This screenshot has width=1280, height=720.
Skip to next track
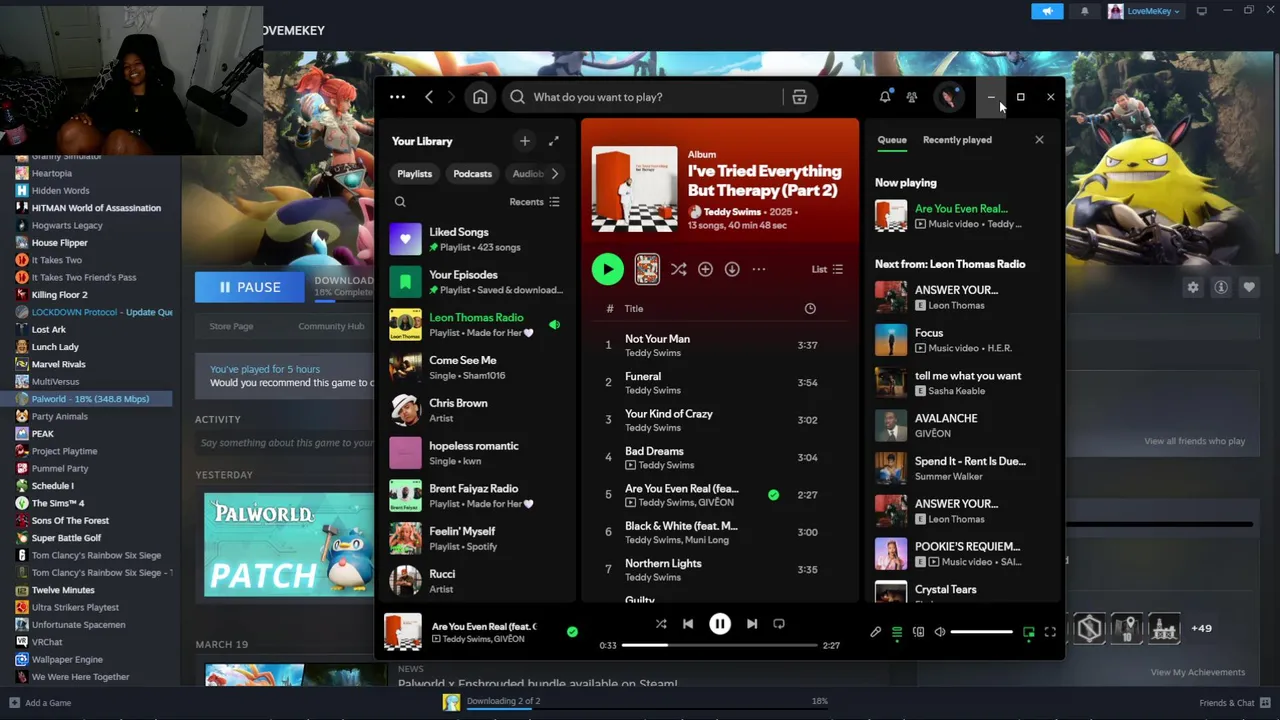(752, 624)
